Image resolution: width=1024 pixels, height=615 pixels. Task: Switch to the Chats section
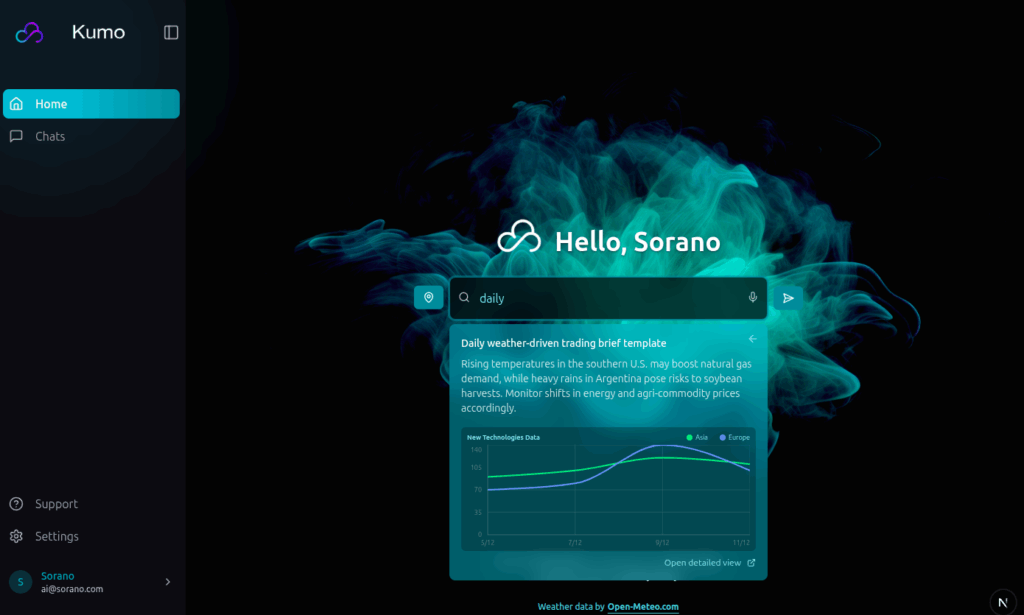tap(49, 136)
